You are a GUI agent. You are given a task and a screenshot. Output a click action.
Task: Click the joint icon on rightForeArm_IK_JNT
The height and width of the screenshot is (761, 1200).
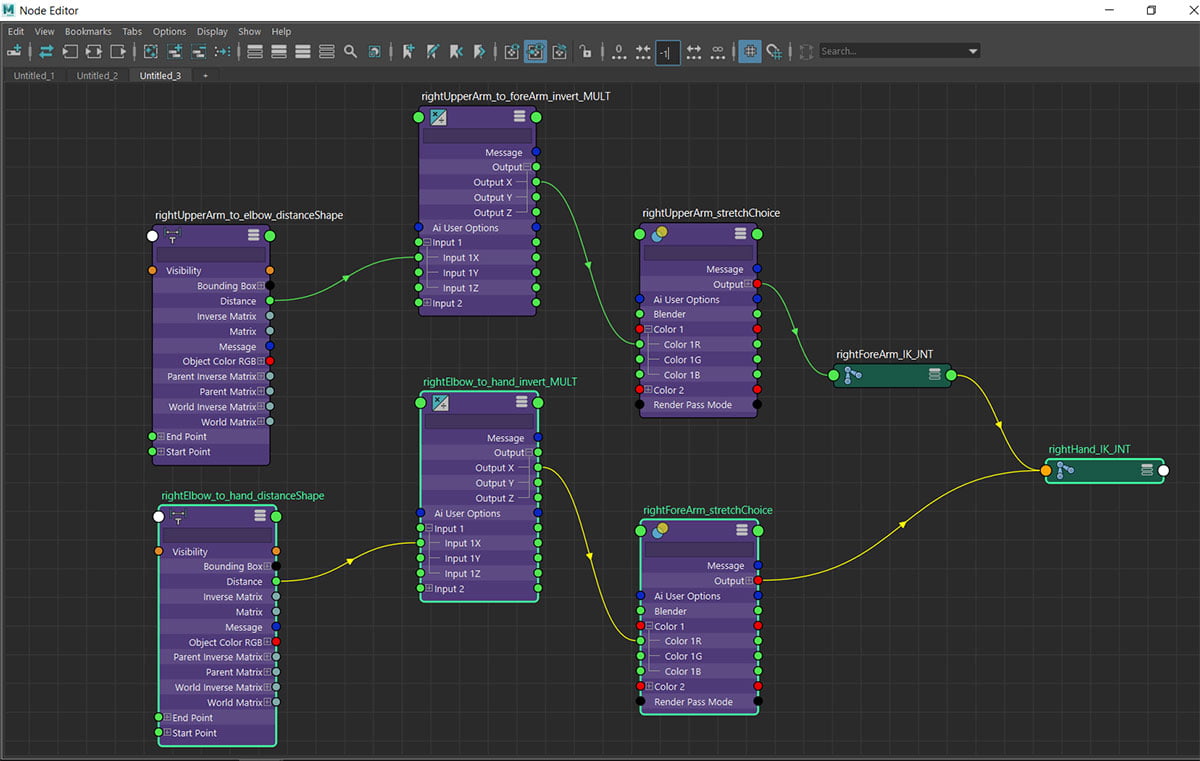click(x=853, y=375)
